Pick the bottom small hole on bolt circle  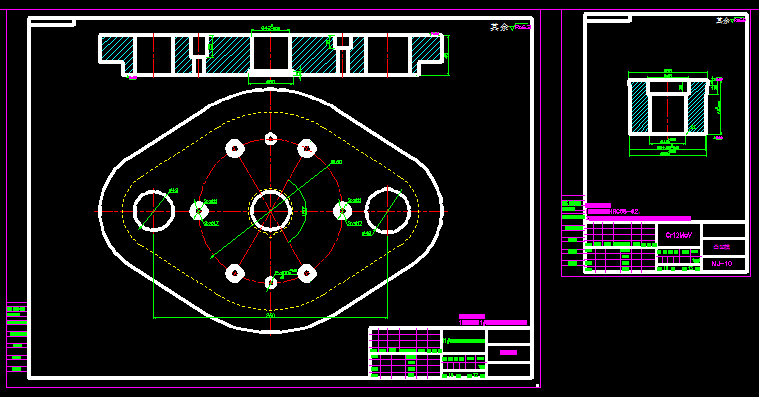271,282
